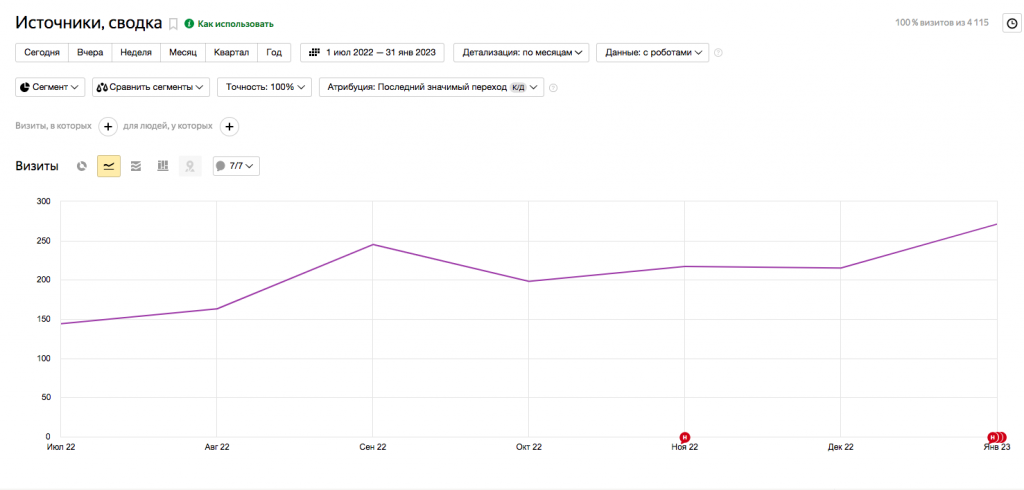Select the line chart view
The image size is (1024, 490).
pos(109,166)
